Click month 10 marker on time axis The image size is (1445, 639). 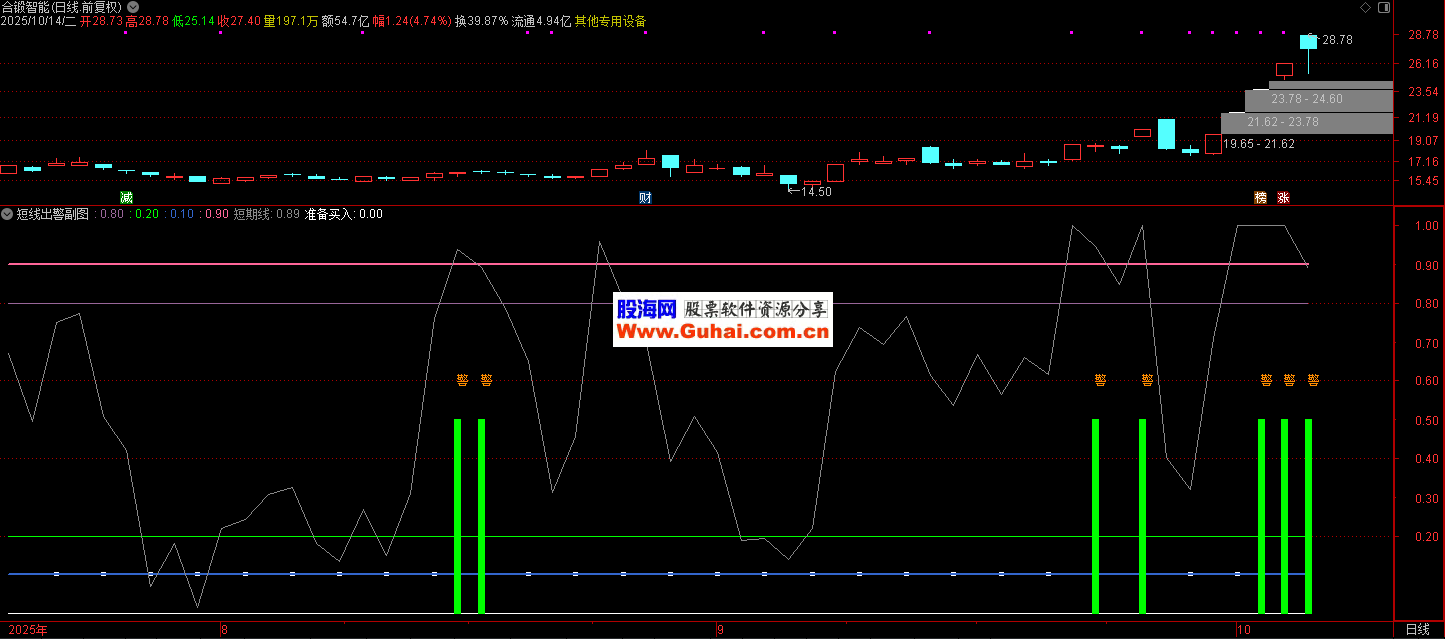point(1242,629)
